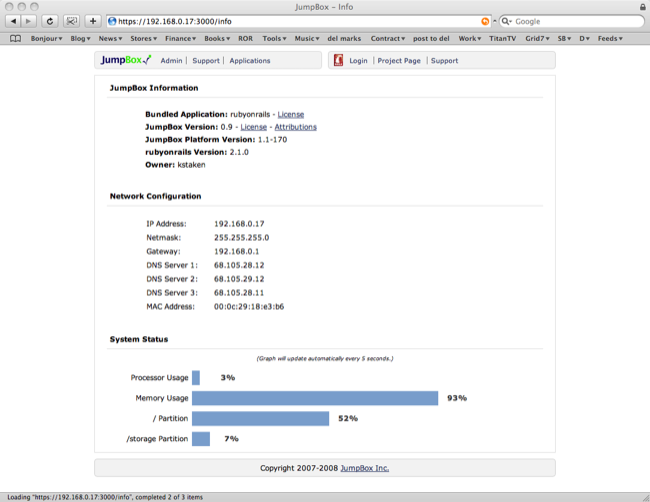Screen dimensions: 650x502
Task: Open the JumpBox Version License link
Action: coord(254,127)
